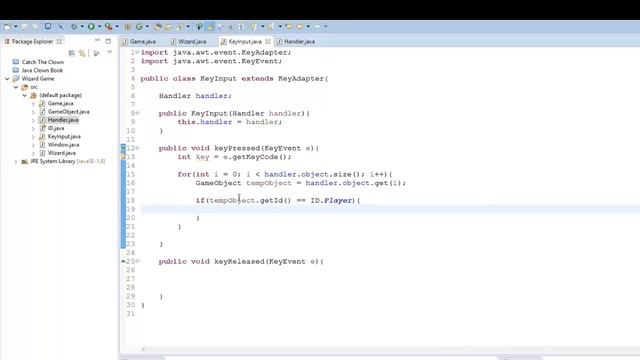Close the KeyInput.java tab
The height and width of the screenshot is (360, 640).
tap(267, 41)
